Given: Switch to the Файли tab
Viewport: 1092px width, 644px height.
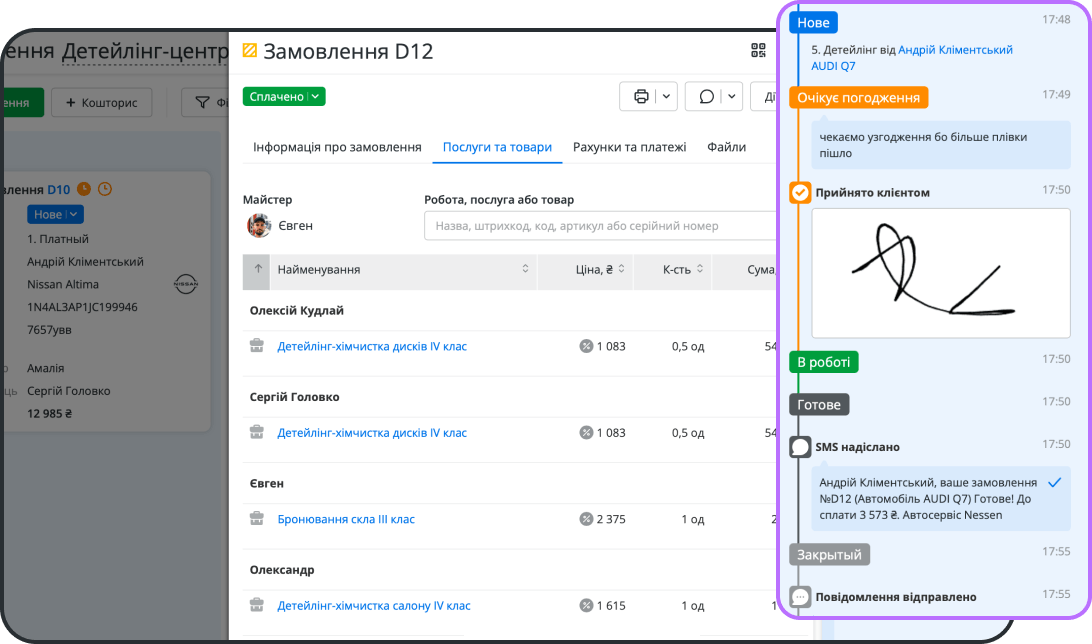Looking at the screenshot, I should (726, 147).
